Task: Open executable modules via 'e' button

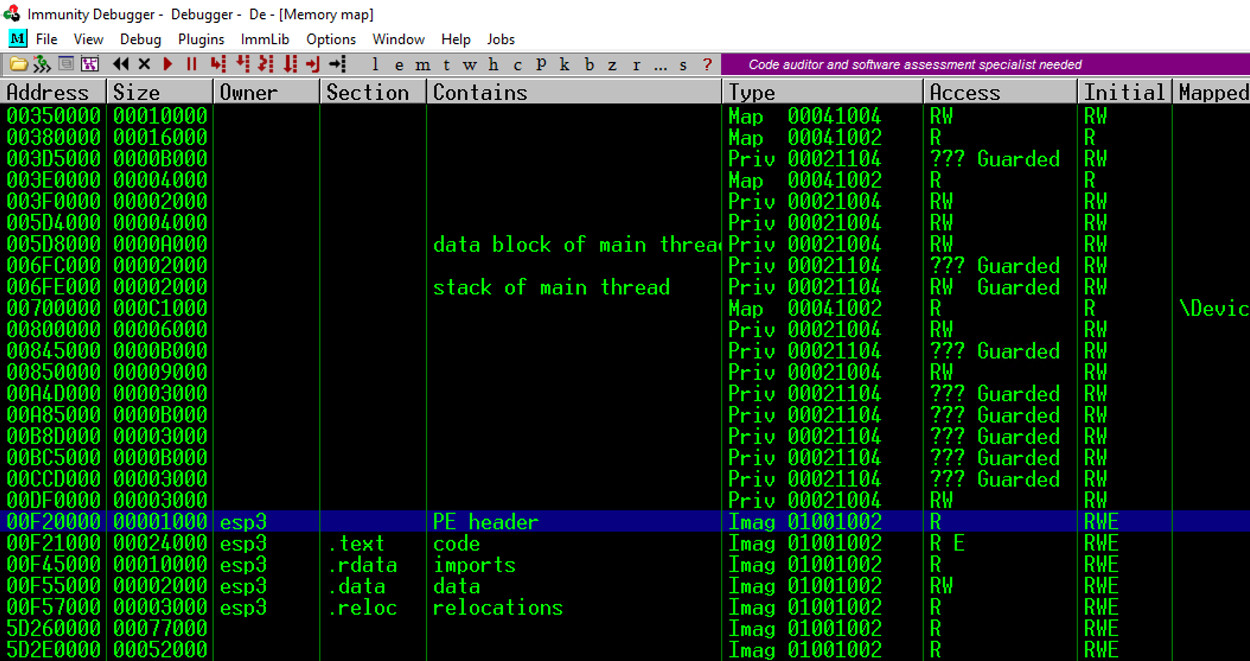Action: 398,65
